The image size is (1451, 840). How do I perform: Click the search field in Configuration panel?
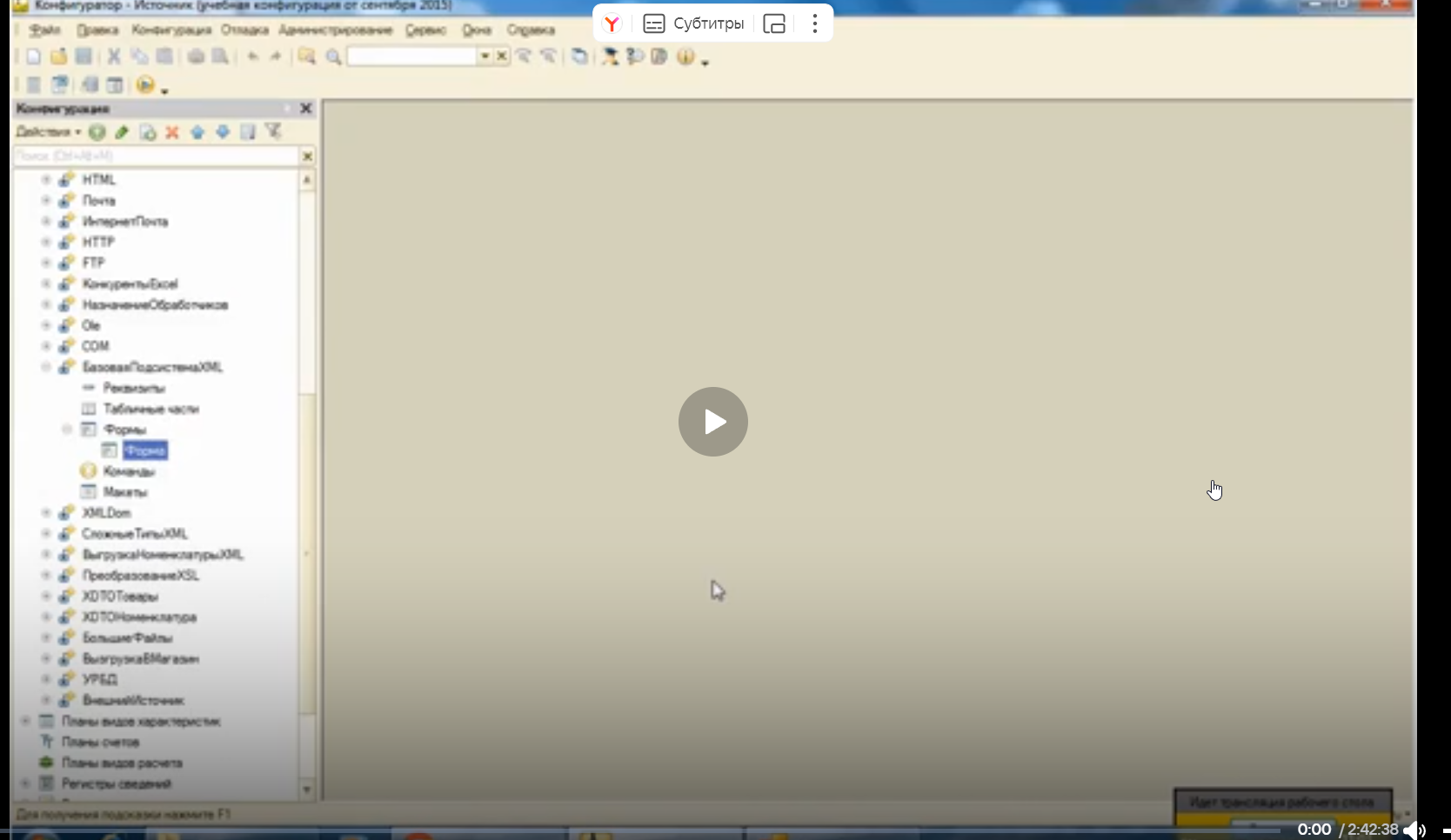(x=157, y=156)
